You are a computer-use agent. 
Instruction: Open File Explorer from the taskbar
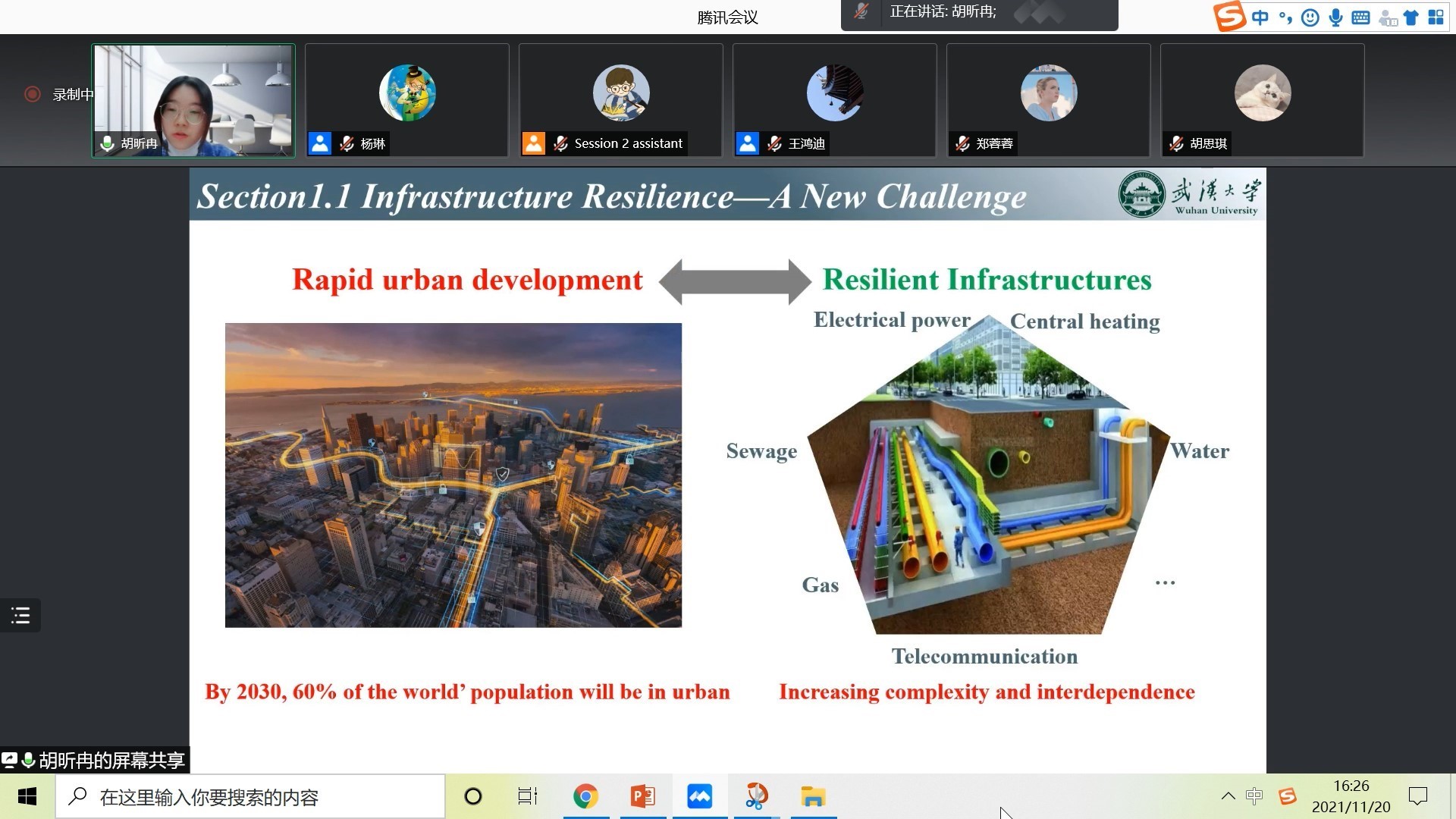point(813,796)
